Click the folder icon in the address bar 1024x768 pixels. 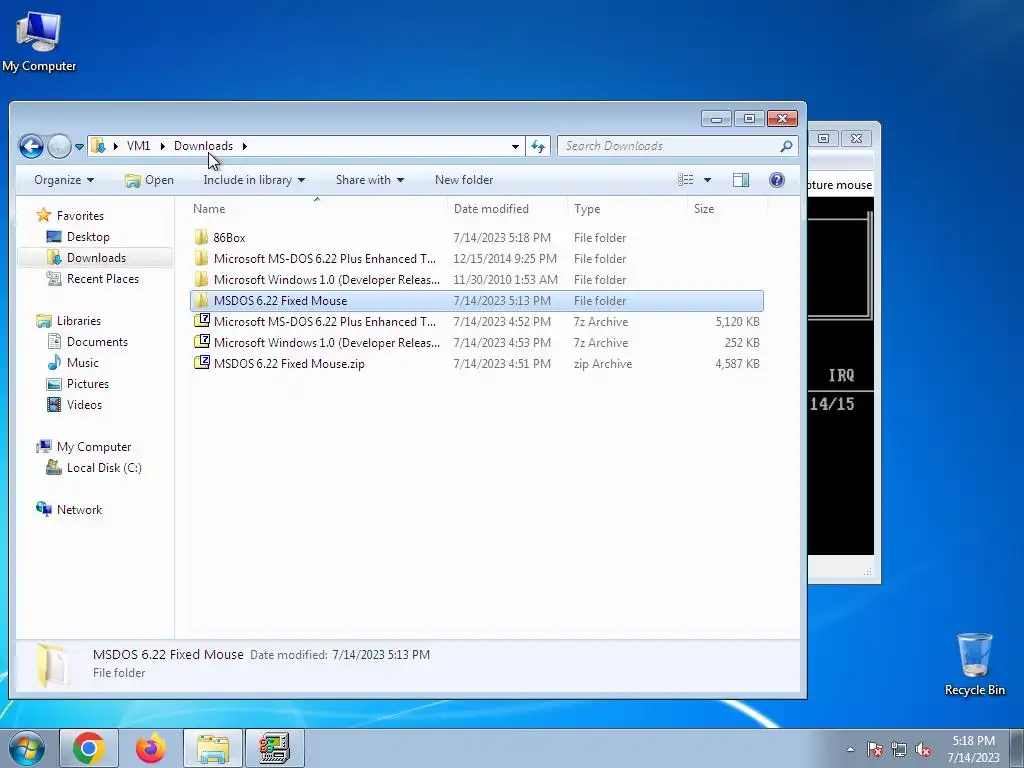coord(98,146)
